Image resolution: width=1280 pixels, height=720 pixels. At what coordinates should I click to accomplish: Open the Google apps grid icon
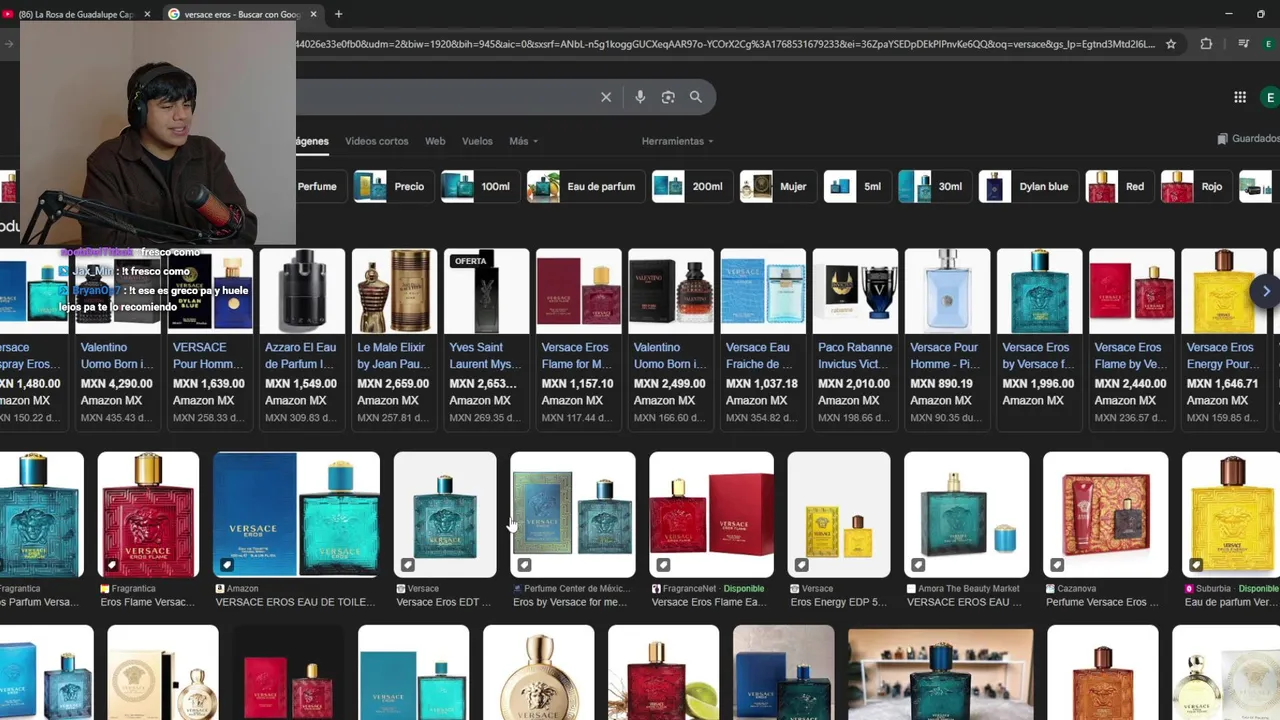(x=1240, y=97)
